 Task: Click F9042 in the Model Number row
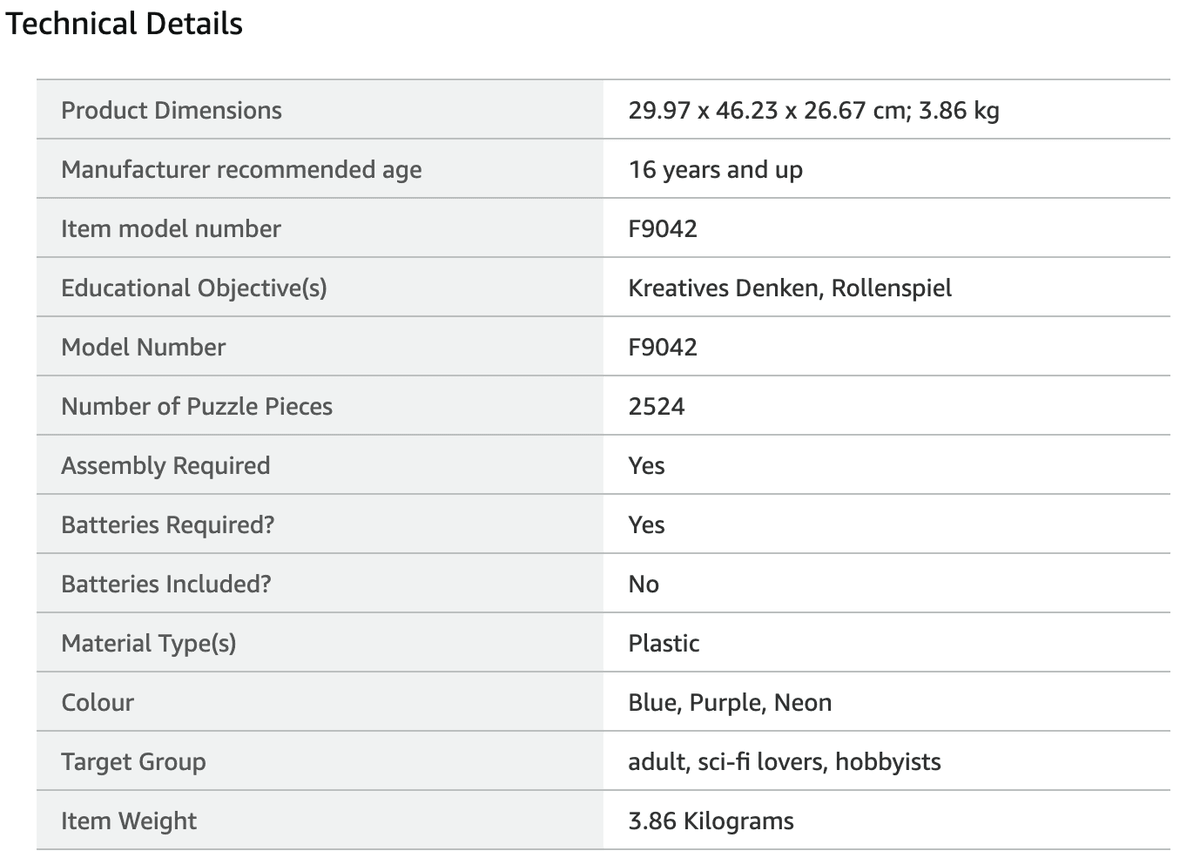click(x=663, y=347)
